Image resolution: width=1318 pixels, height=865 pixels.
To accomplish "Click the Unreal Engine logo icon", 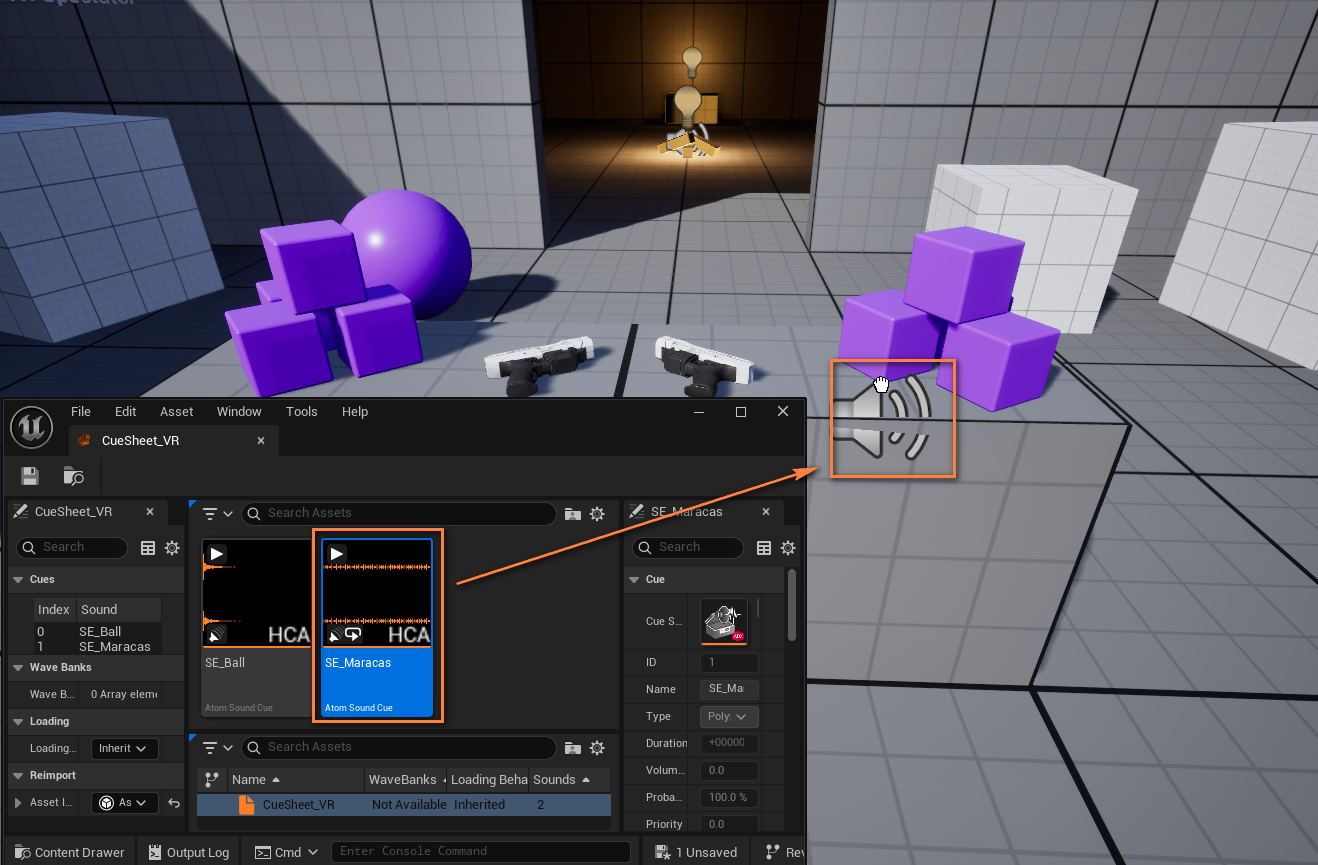I will pos(31,427).
